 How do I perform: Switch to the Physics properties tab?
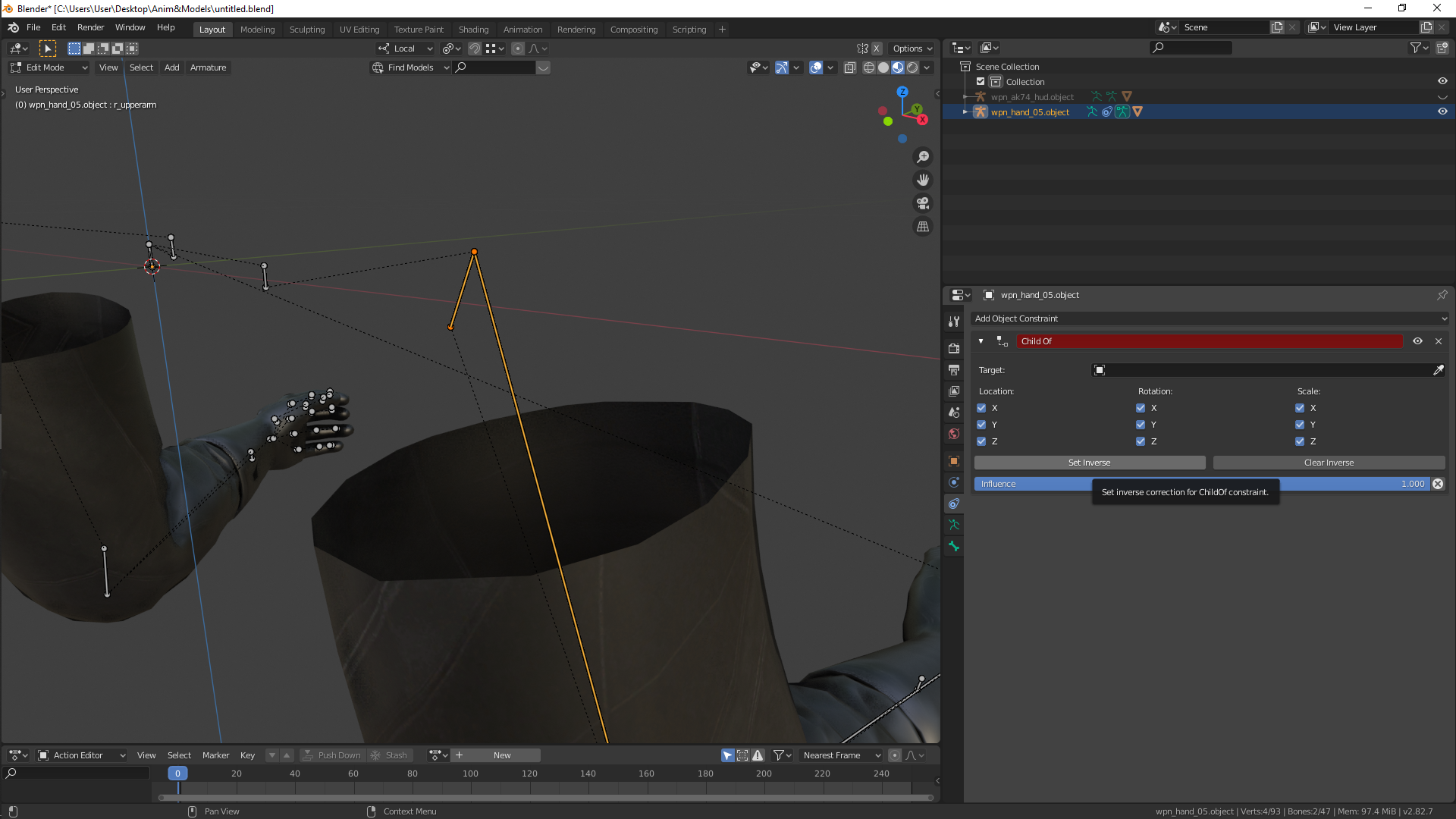click(x=953, y=482)
